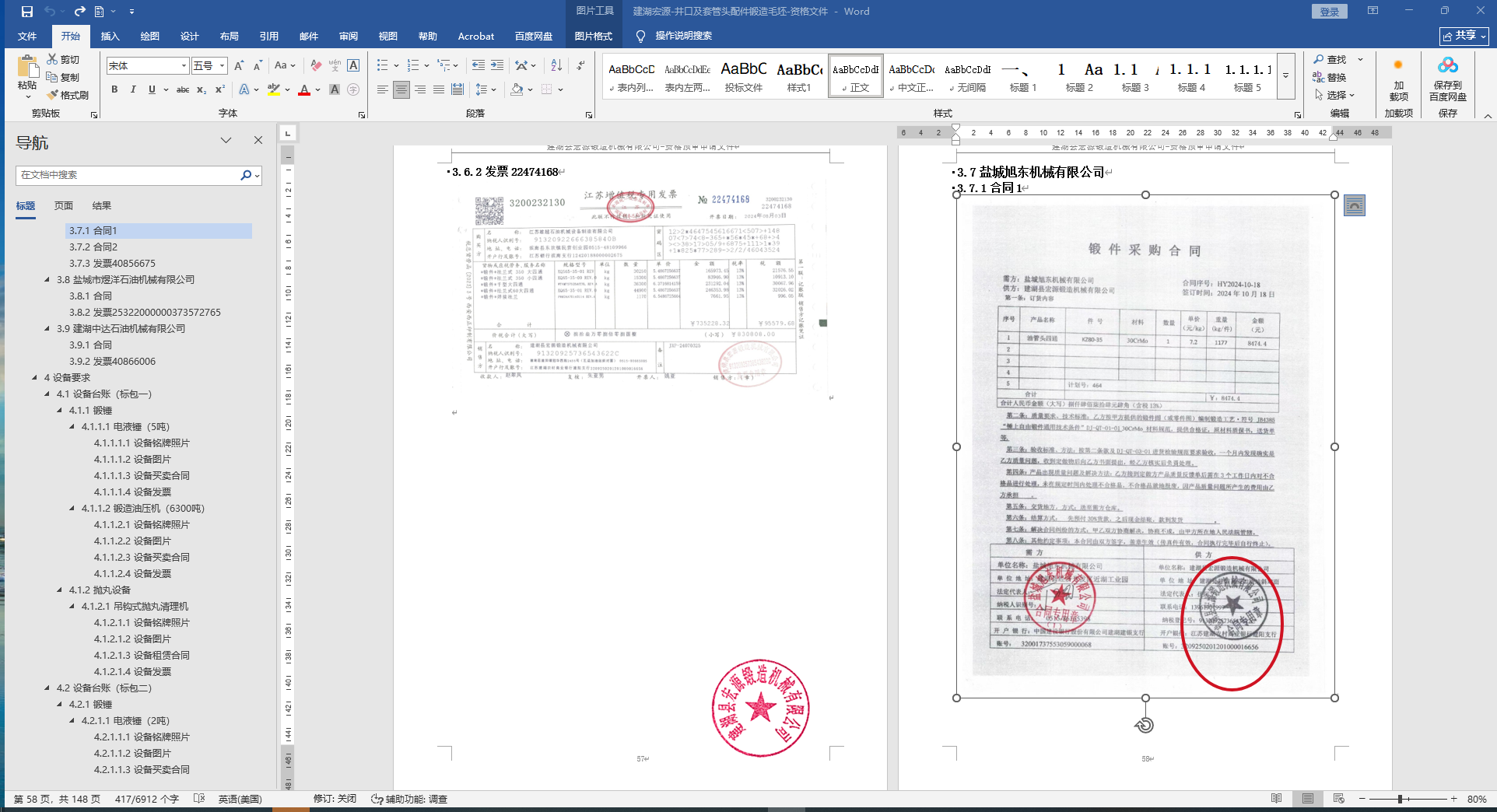Collapse the 4.2 设备台账（标包二） heading

click(47, 688)
